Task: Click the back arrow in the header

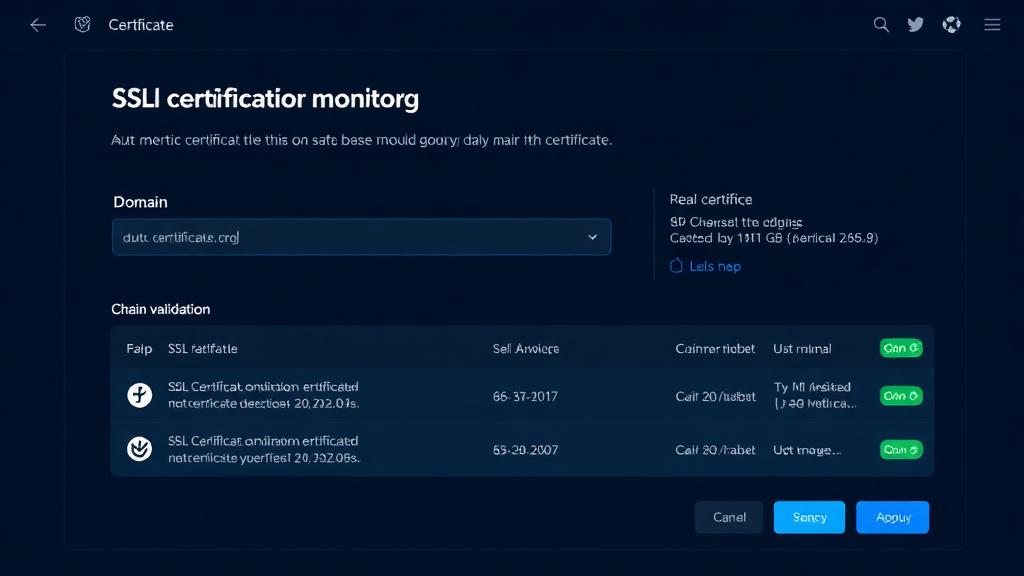Action: click(38, 25)
